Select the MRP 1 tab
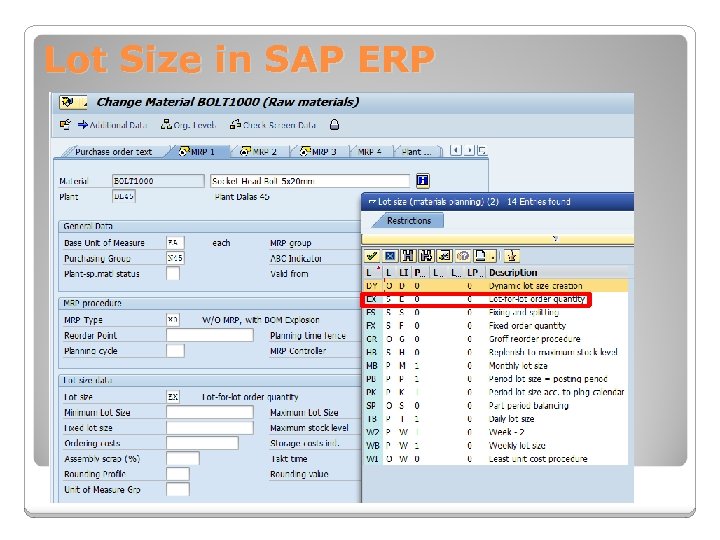Image resolution: width=720 pixels, height=540 pixels. [197, 152]
